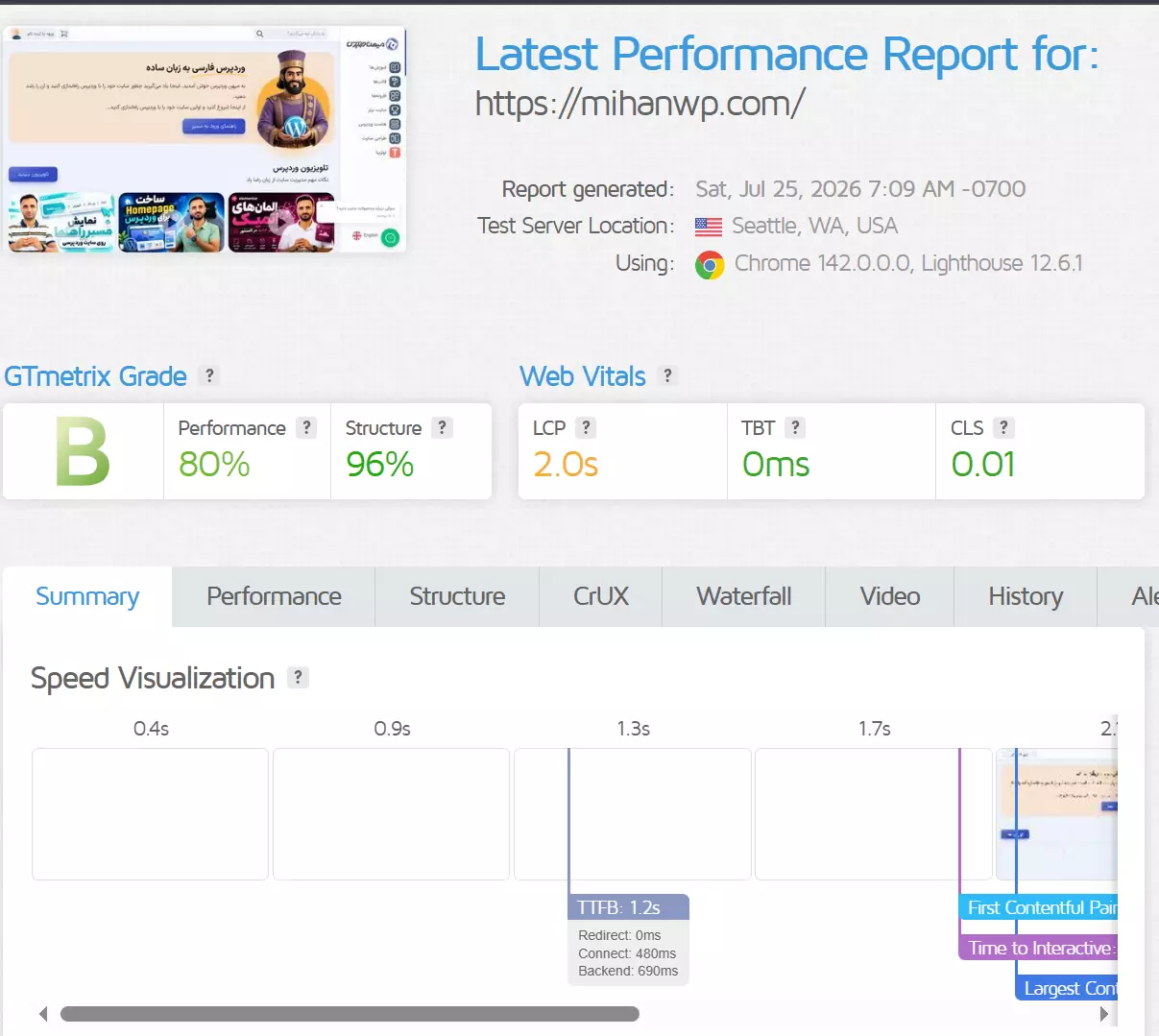Viewport: 1159px width, 1036px height.
Task: Click the 1.7s filmstrip frame
Action: (873, 814)
